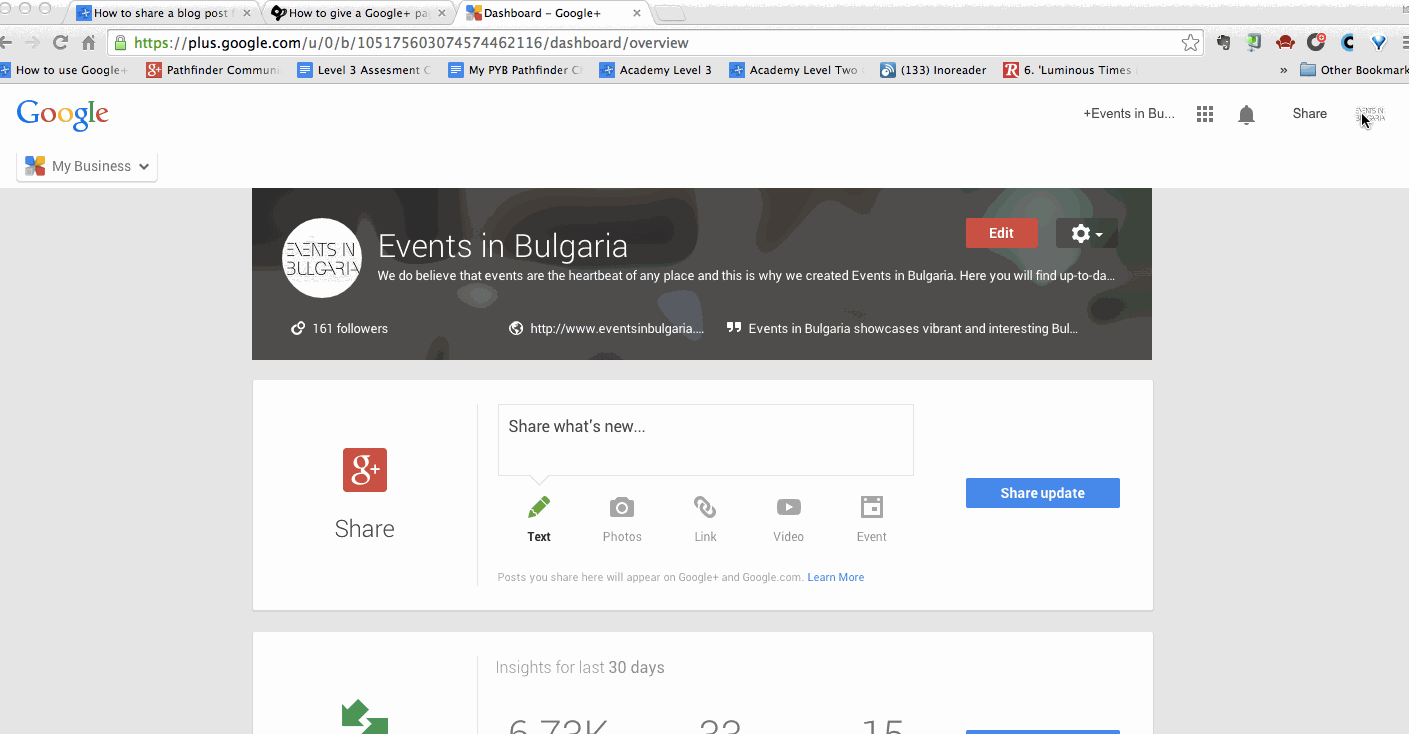Open the Learn More link
Image resolution: width=1409 pixels, height=734 pixels.
click(836, 577)
